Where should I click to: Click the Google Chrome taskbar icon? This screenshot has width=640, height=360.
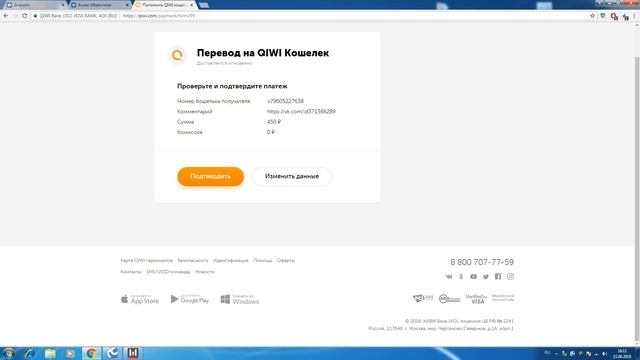point(91,353)
